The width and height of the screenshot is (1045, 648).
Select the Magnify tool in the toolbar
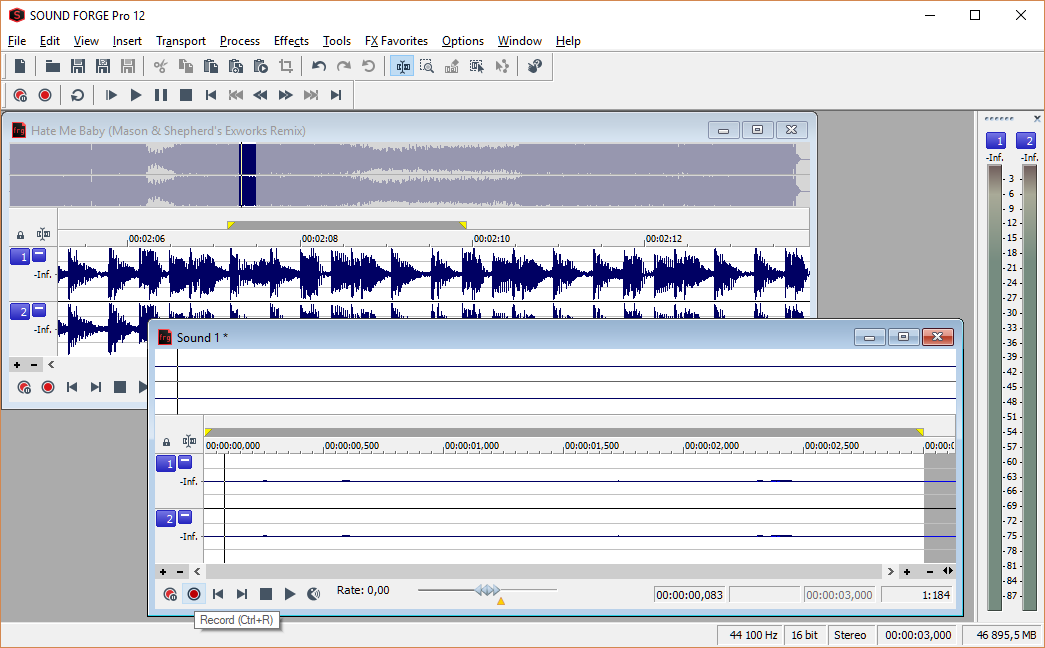(x=427, y=66)
